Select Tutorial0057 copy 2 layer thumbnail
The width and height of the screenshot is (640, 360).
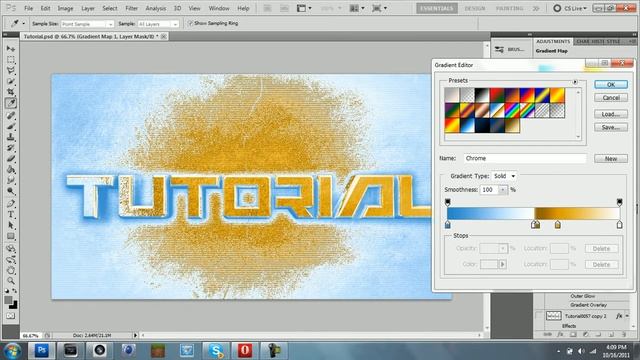pyautogui.click(x=553, y=316)
